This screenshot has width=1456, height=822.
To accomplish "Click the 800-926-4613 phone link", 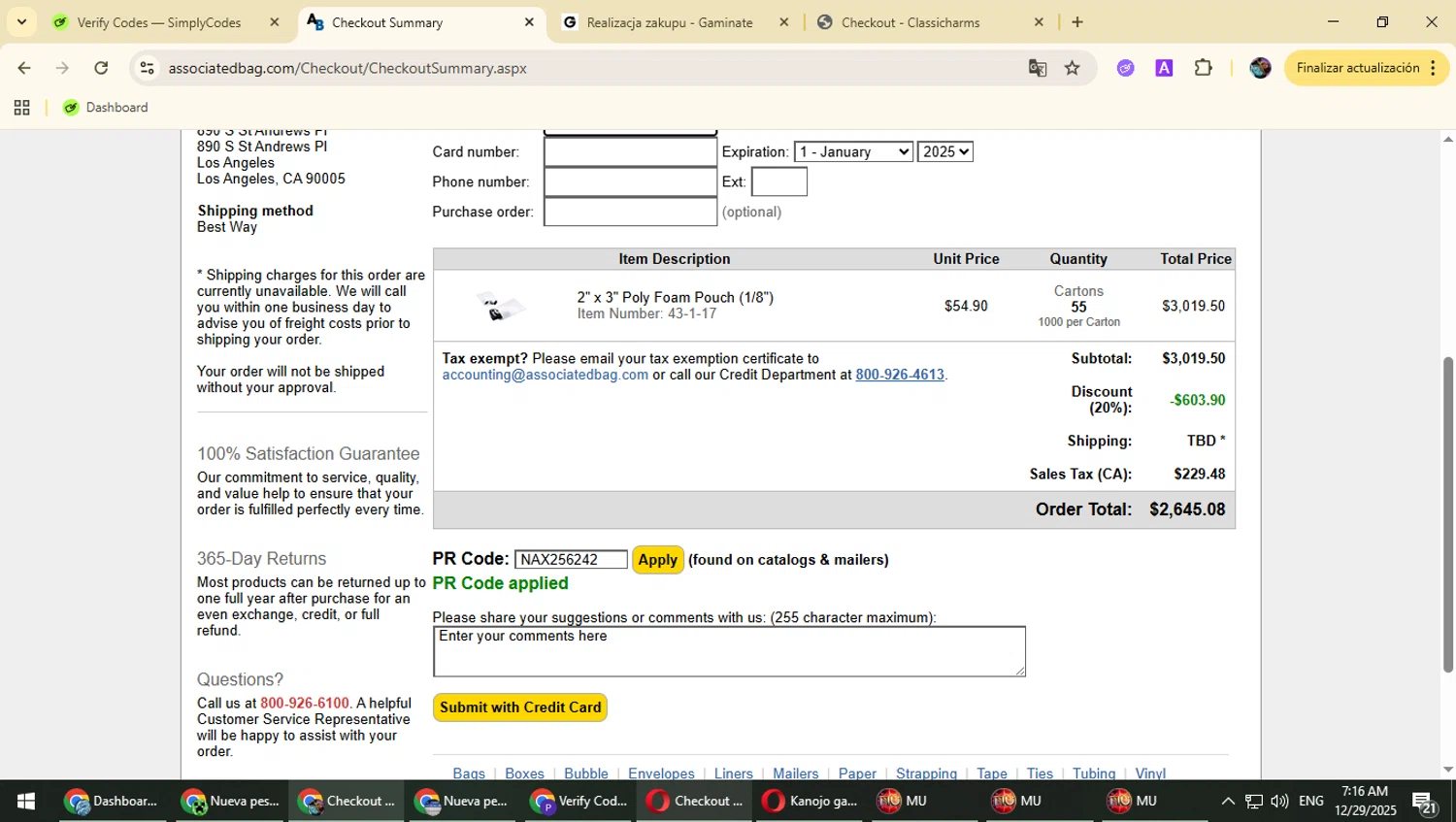I will tap(900, 375).
